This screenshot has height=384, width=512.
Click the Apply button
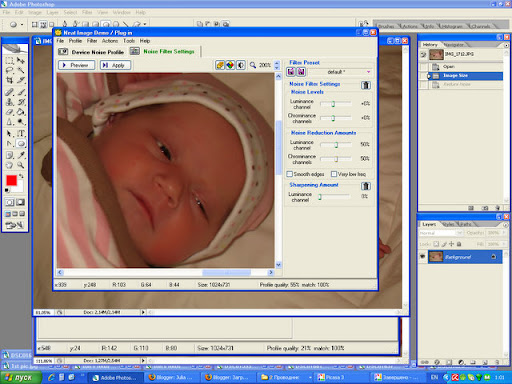tap(115, 65)
